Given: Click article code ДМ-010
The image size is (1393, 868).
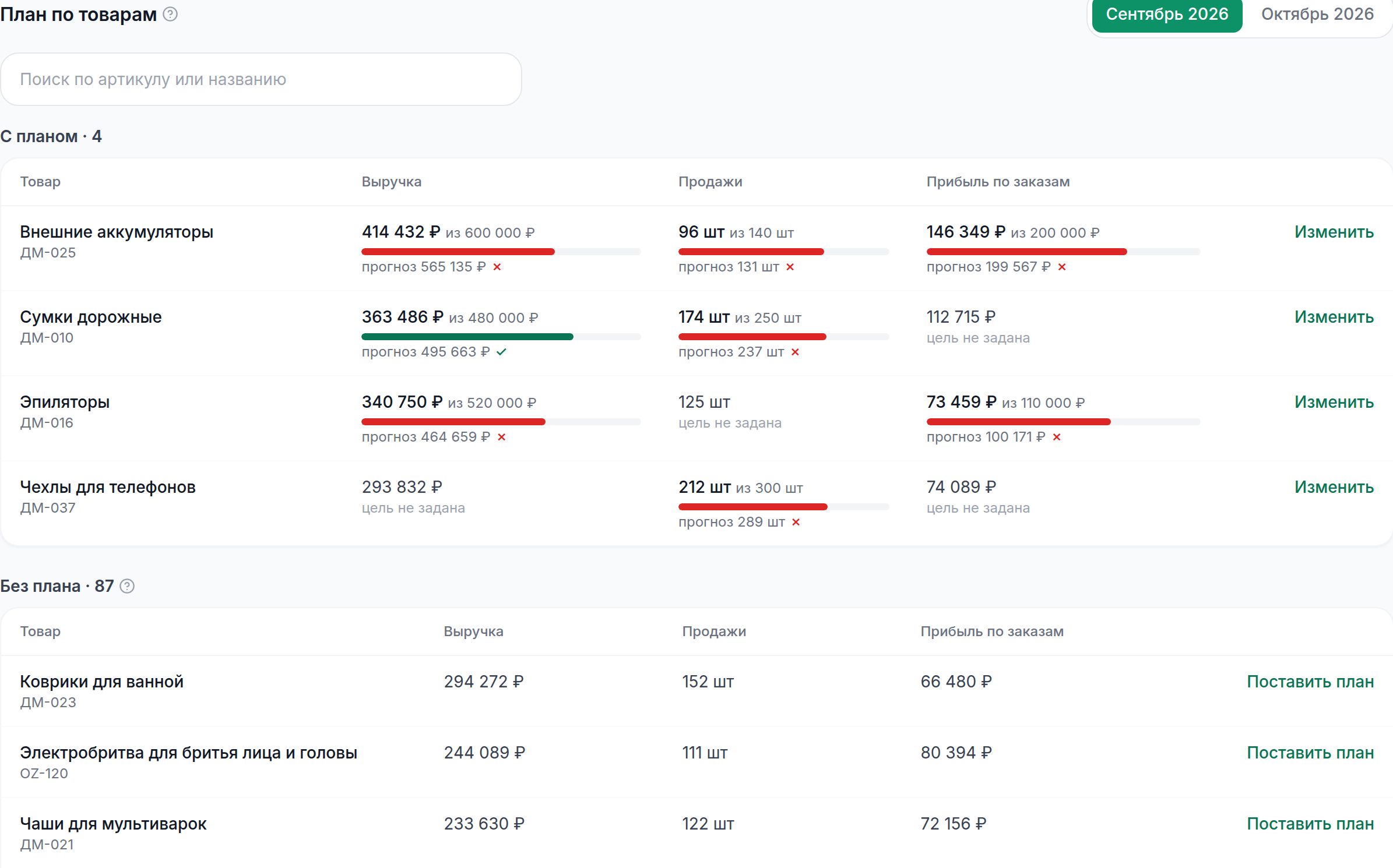Looking at the screenshot, I should 47,338.
